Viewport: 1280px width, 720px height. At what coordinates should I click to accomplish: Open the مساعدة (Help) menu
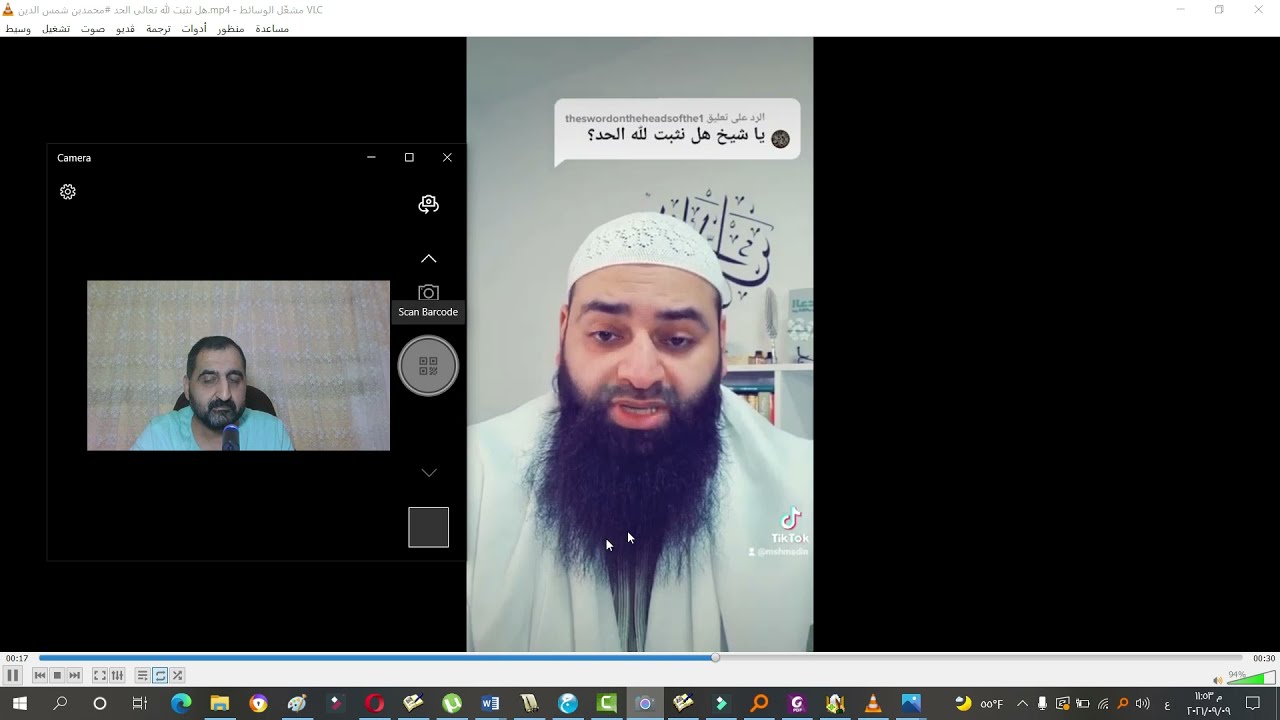point(272,29)
